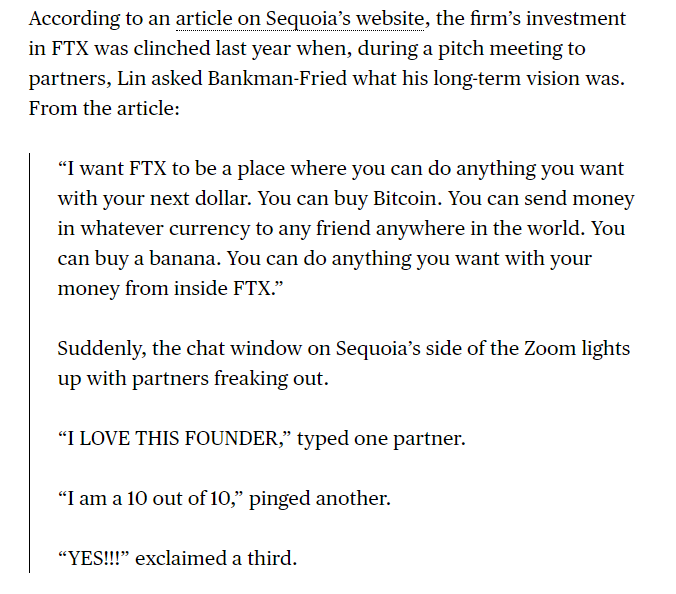This screenshot has width=676, height=594.
Task: Click the blockquote's vertical left border line
Action: point(29,363)
